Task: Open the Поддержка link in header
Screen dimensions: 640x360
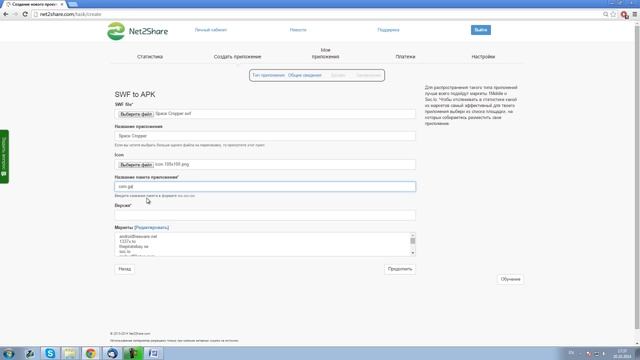Action: tap(388, 30)
